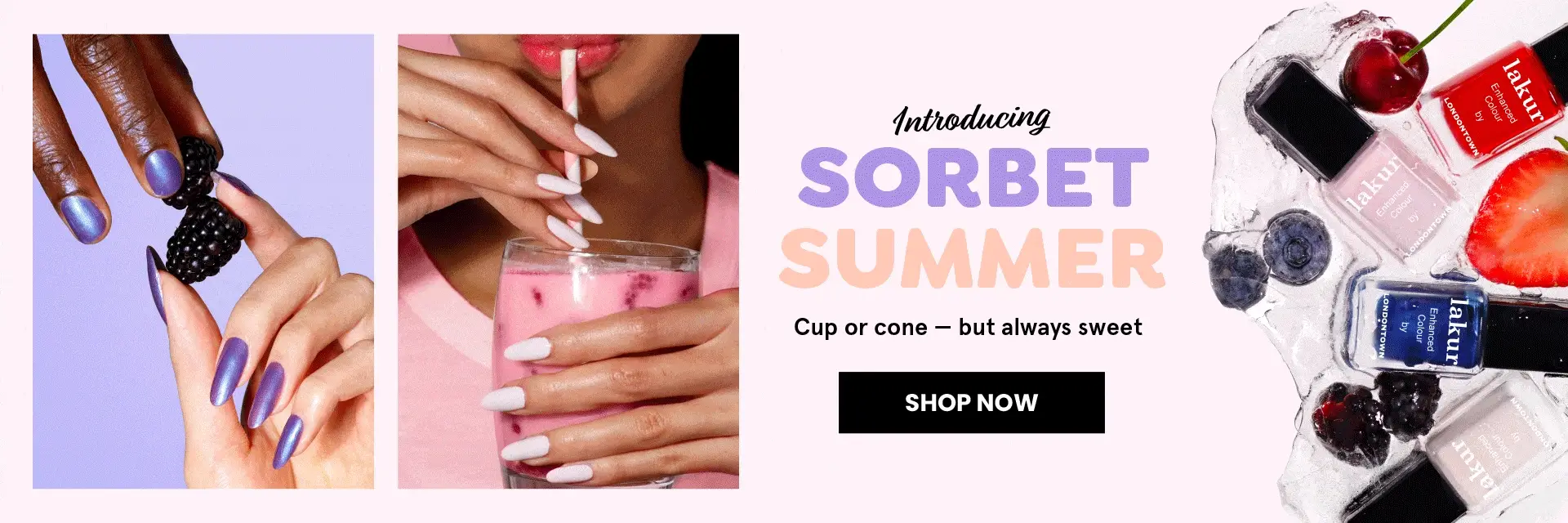The width and height of the screenshot is (1568, 523).
Task: Click the SORBET purple heading text
Action: tap(973, 177)
